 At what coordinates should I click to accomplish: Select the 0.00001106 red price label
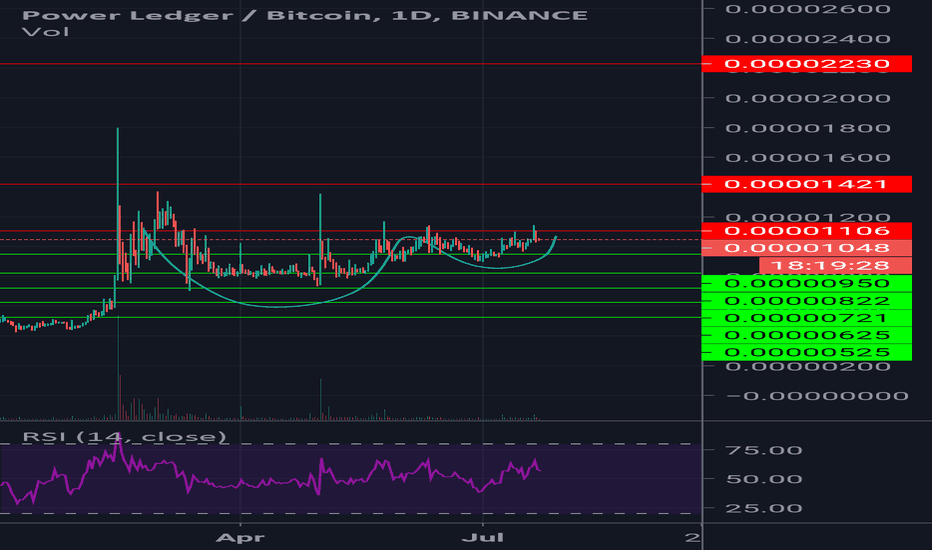[807, 231]
